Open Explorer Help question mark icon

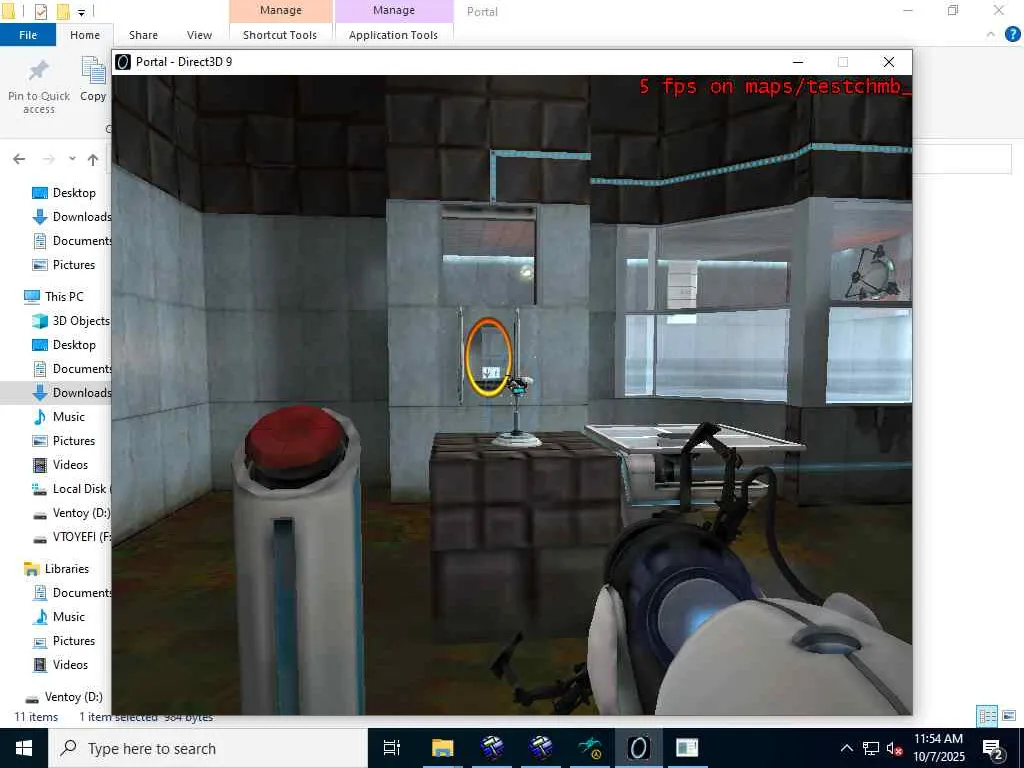(1012, 35)
